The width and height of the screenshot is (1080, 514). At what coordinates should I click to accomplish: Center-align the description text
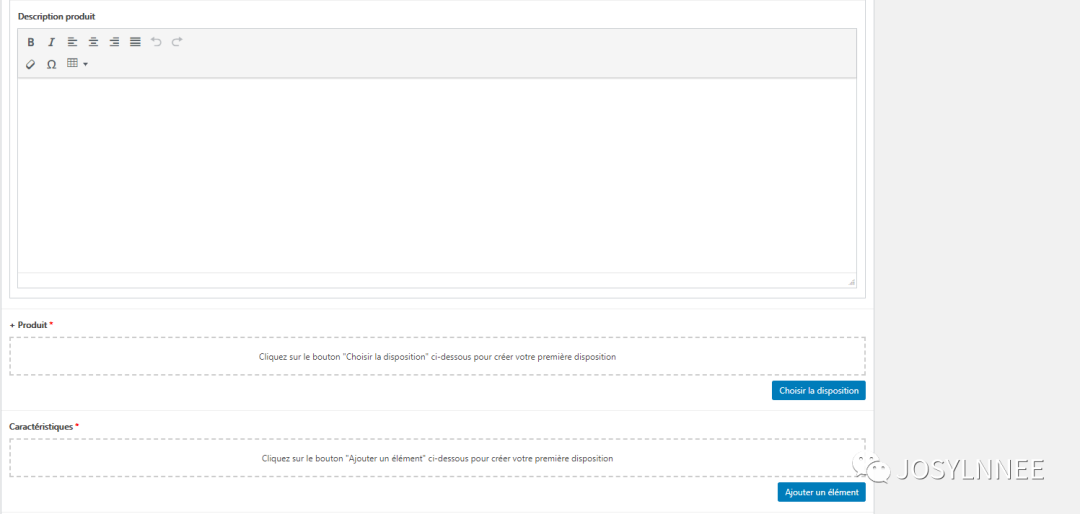(93, 42)
